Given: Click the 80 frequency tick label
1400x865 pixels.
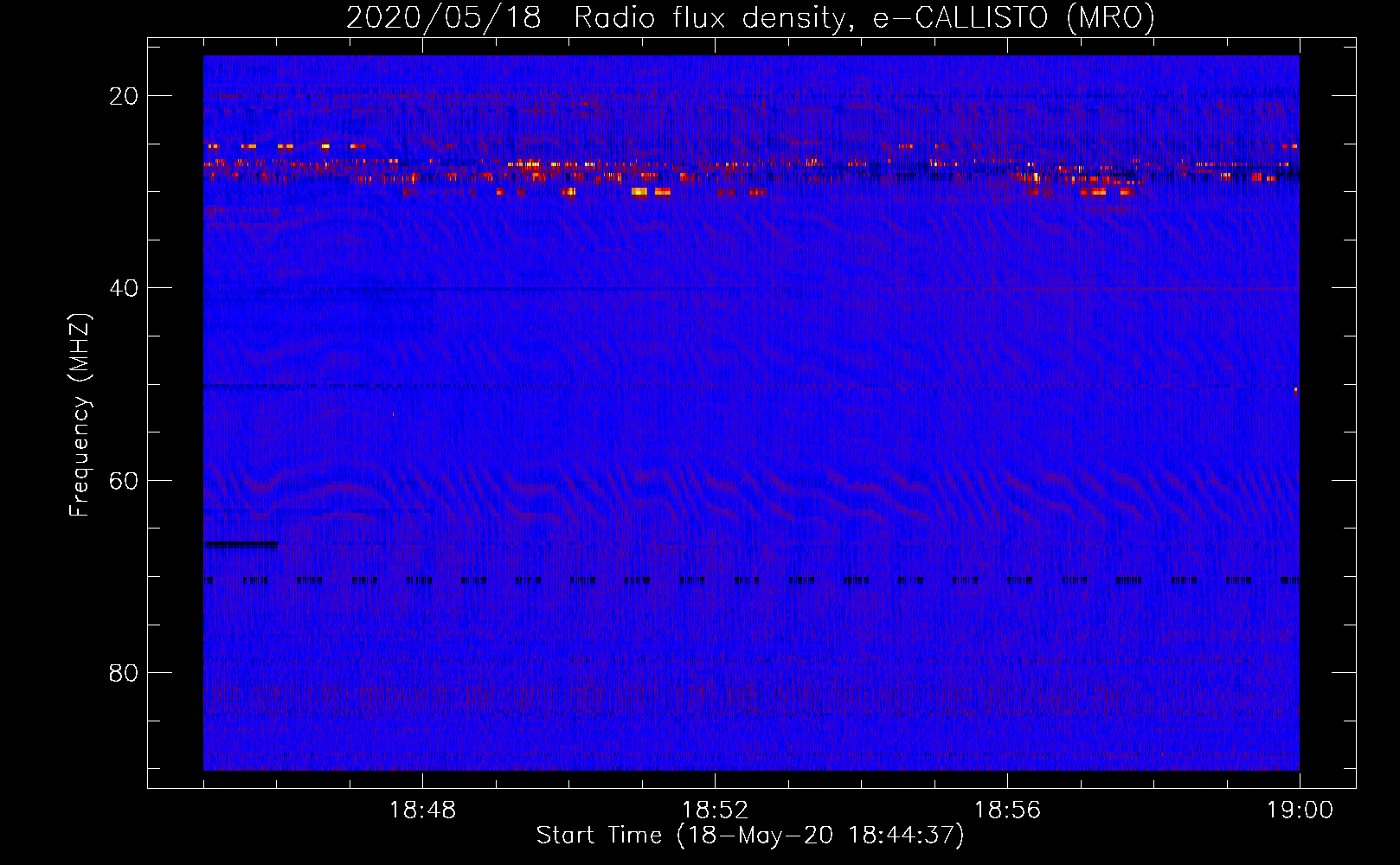Looking at the screenshot, I should [x=124, y=672].
